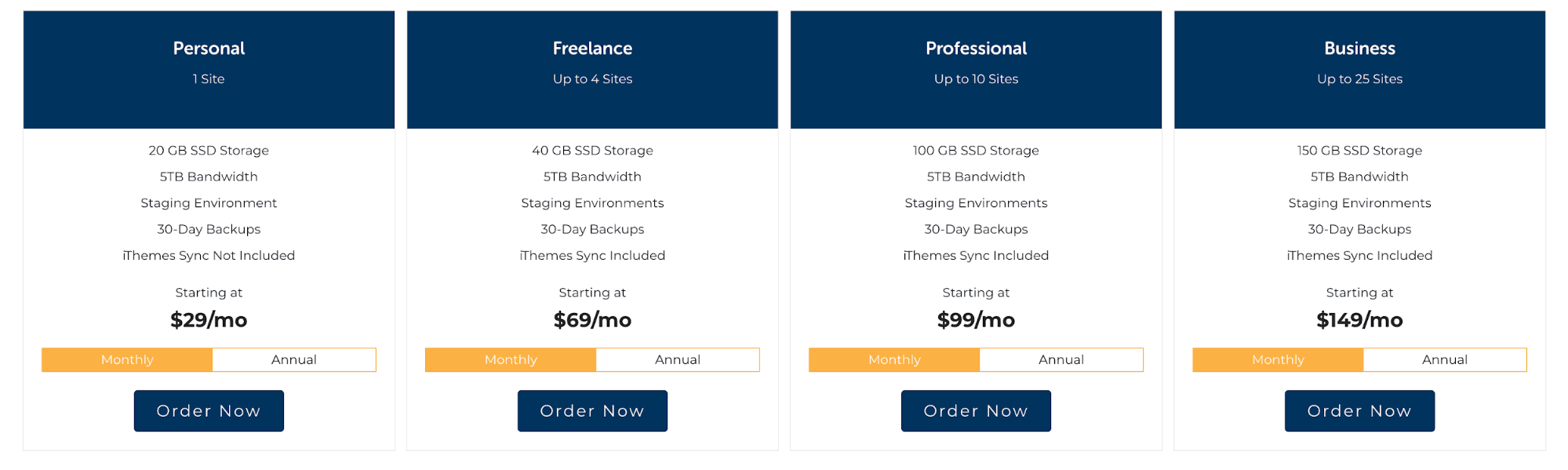
Task: Click the Business plan title
Action: click(1359, 48)
